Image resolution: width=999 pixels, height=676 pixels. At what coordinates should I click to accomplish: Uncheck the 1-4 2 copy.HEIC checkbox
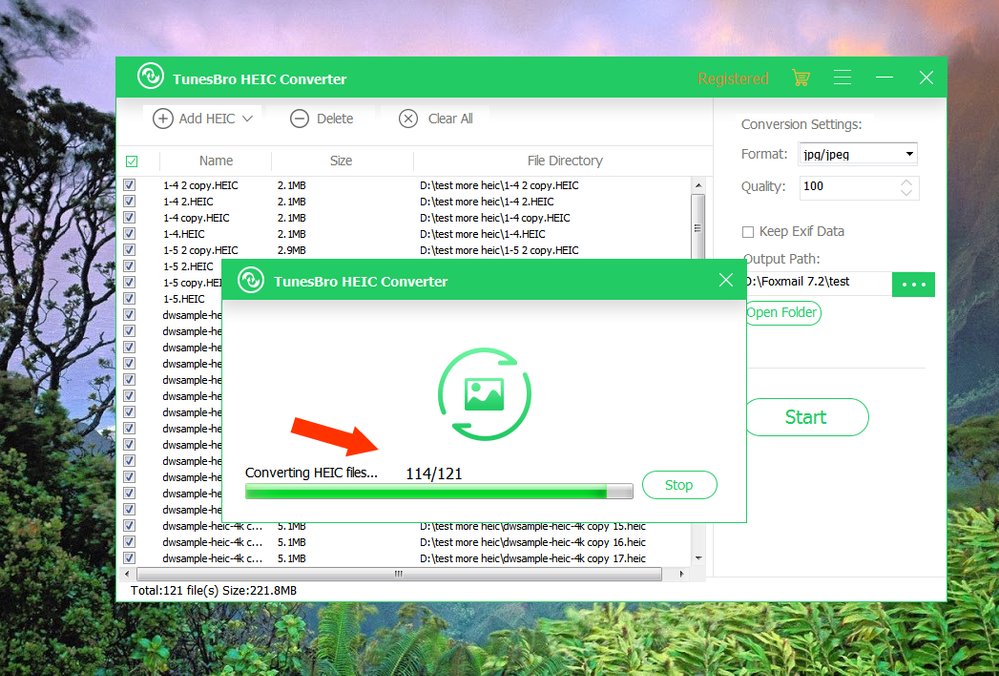click(x=129, y=185)
